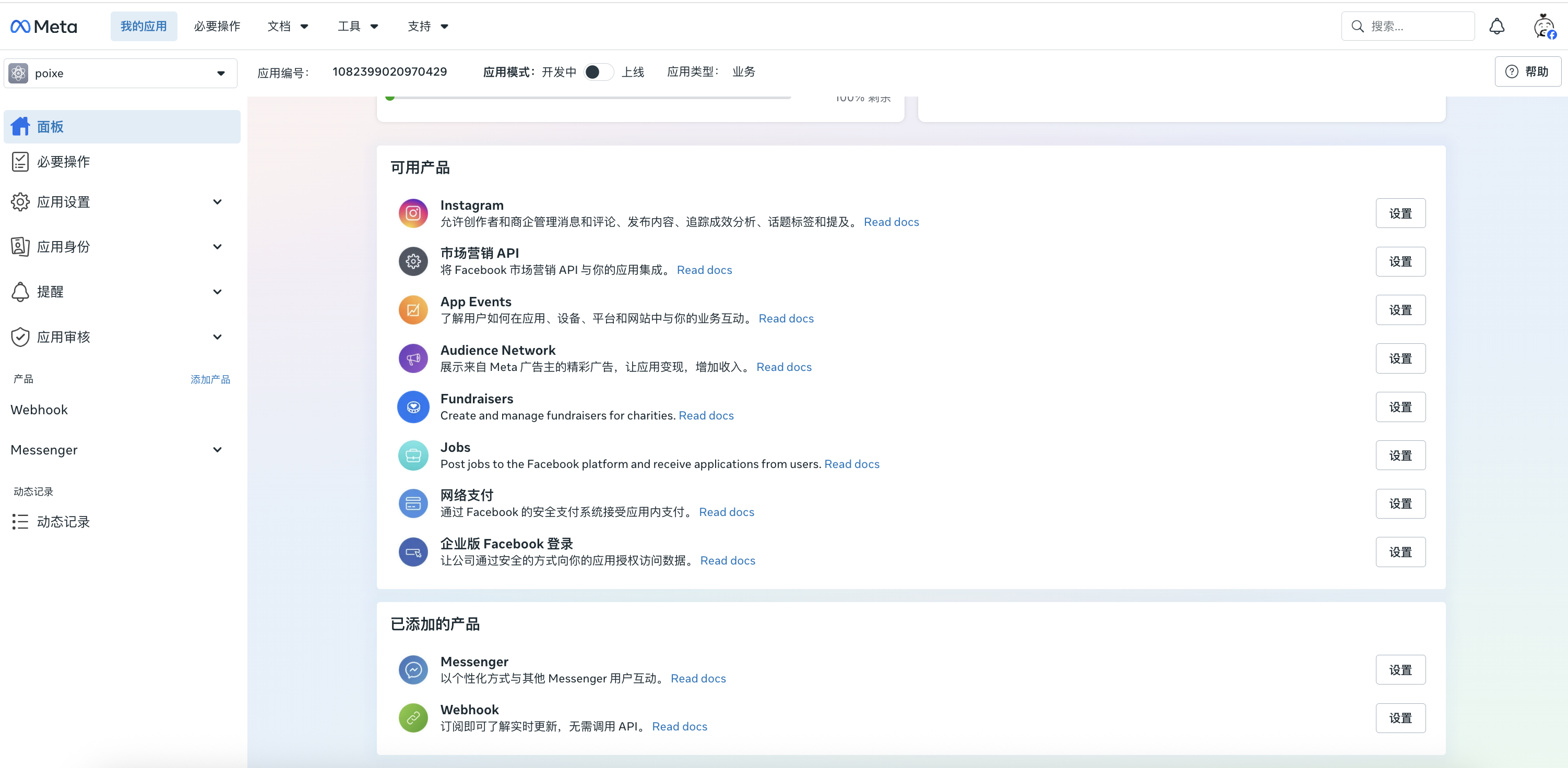The width and height of the screenshot is (1568, 768).
Task: Expand the 应用身份 section chevron
Action: (x=217, y=246)
